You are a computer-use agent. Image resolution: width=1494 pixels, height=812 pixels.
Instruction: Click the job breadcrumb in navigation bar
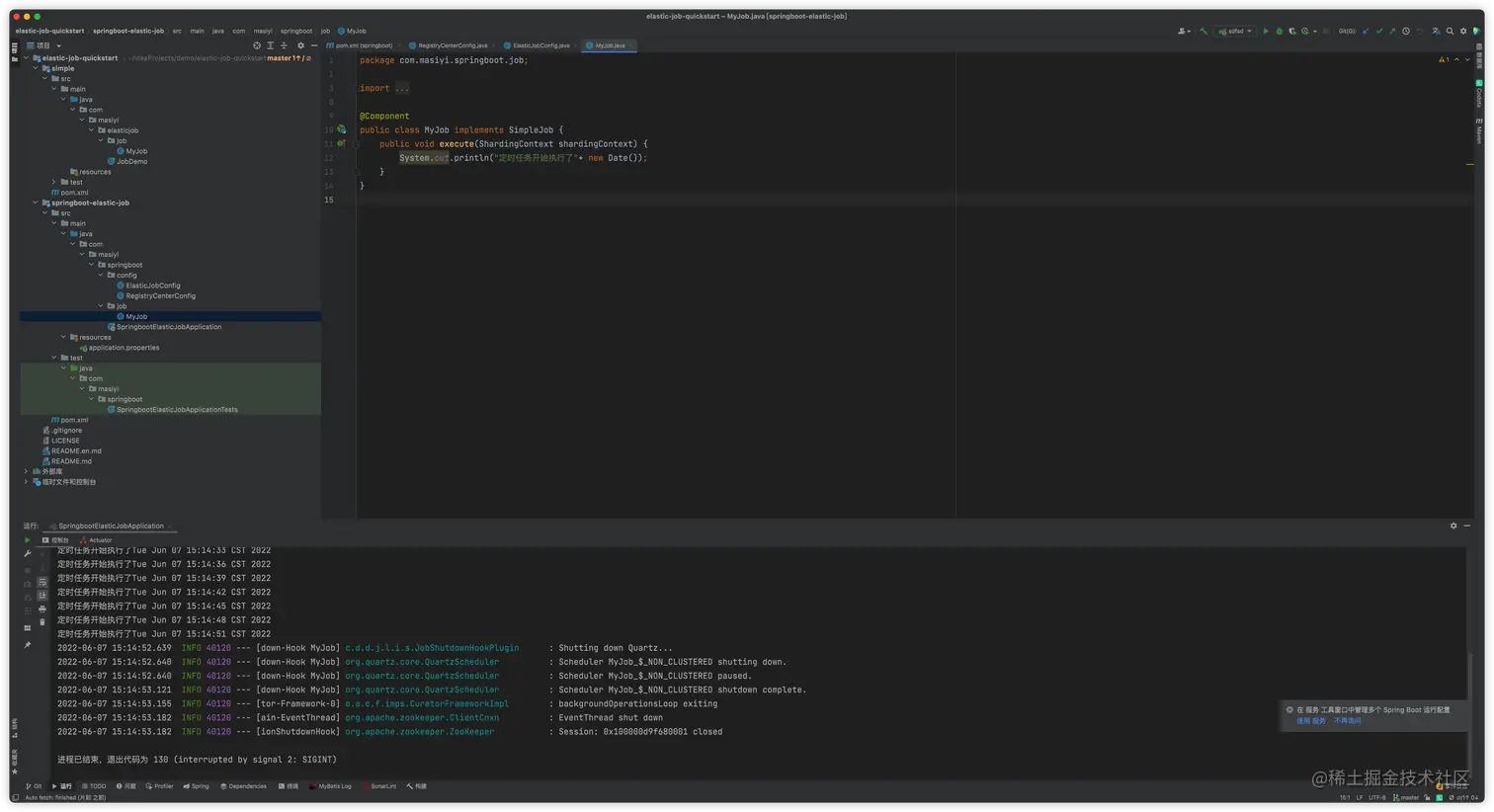click(x=325, y=31)
